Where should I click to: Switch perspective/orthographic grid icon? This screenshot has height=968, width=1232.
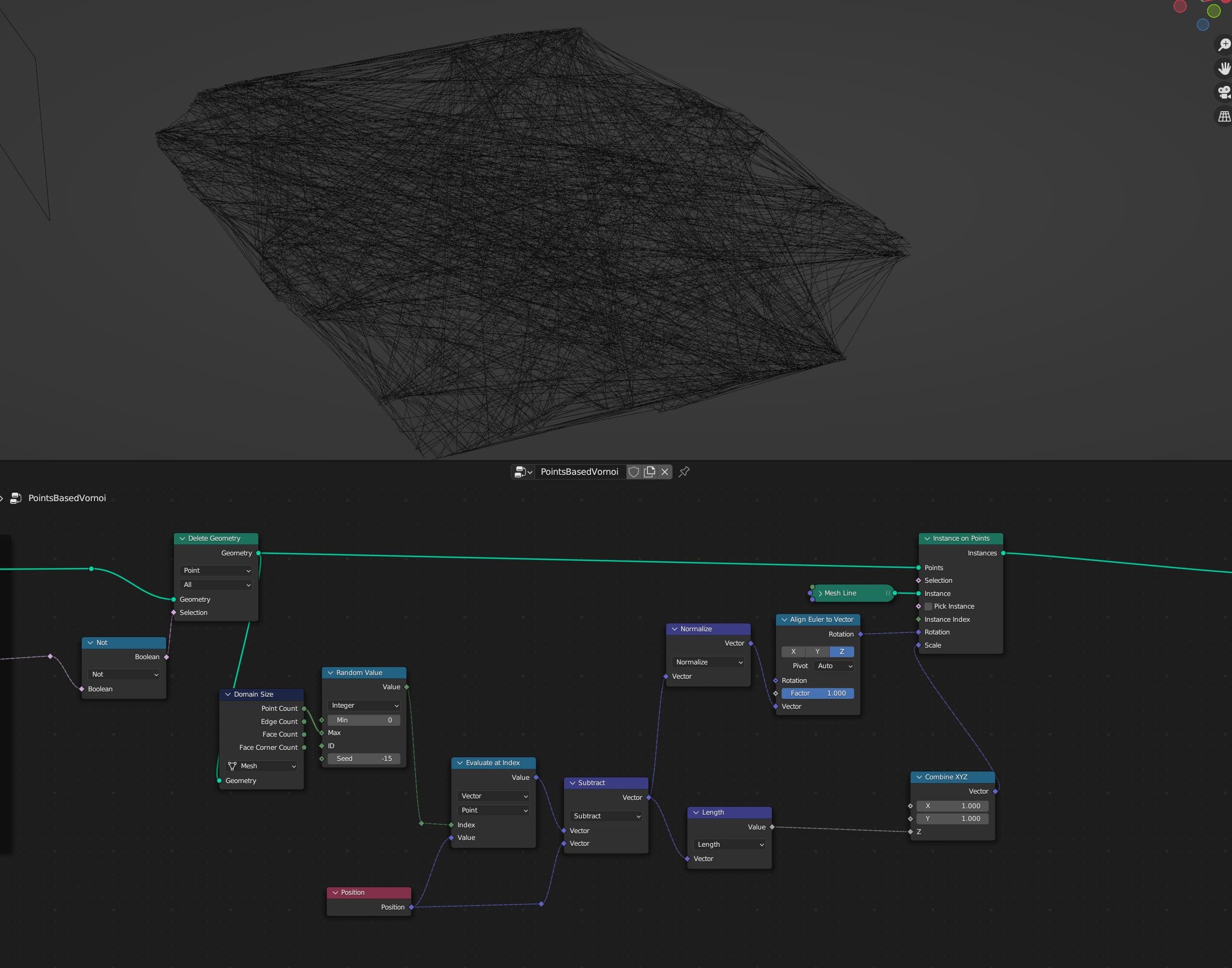[1224, 116]
